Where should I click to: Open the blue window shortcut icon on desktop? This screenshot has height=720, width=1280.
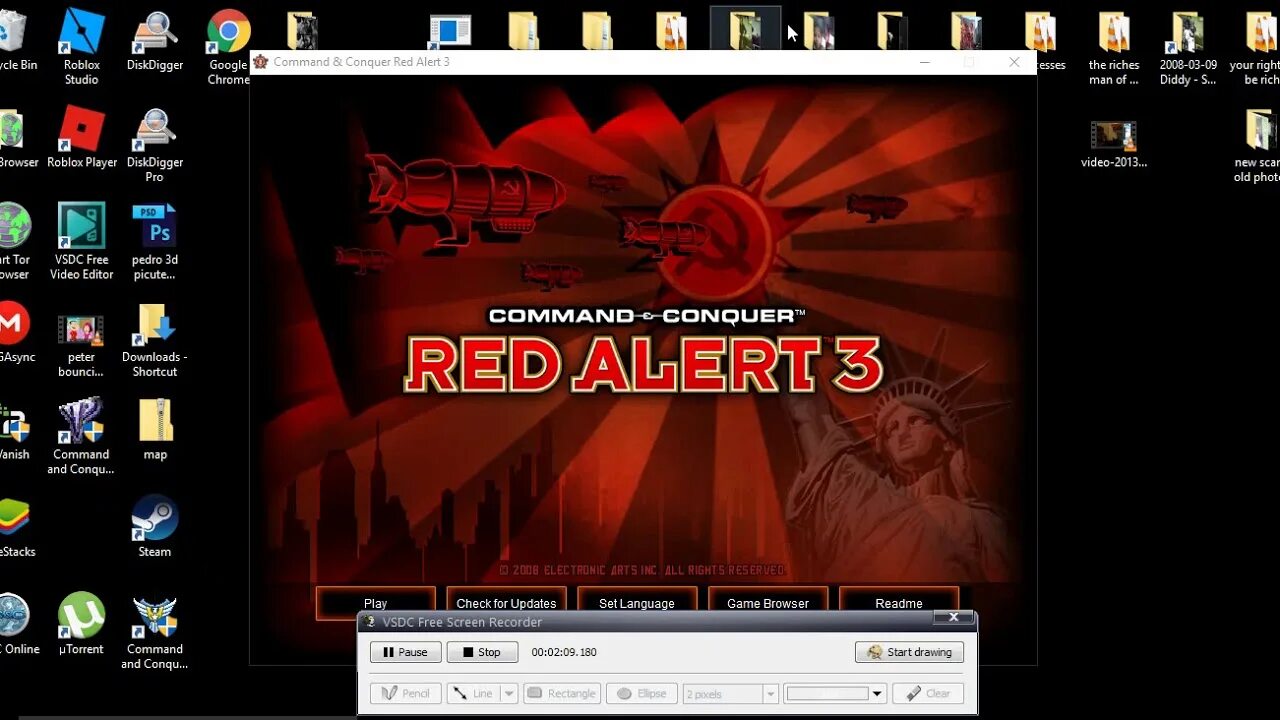(450, 31)
